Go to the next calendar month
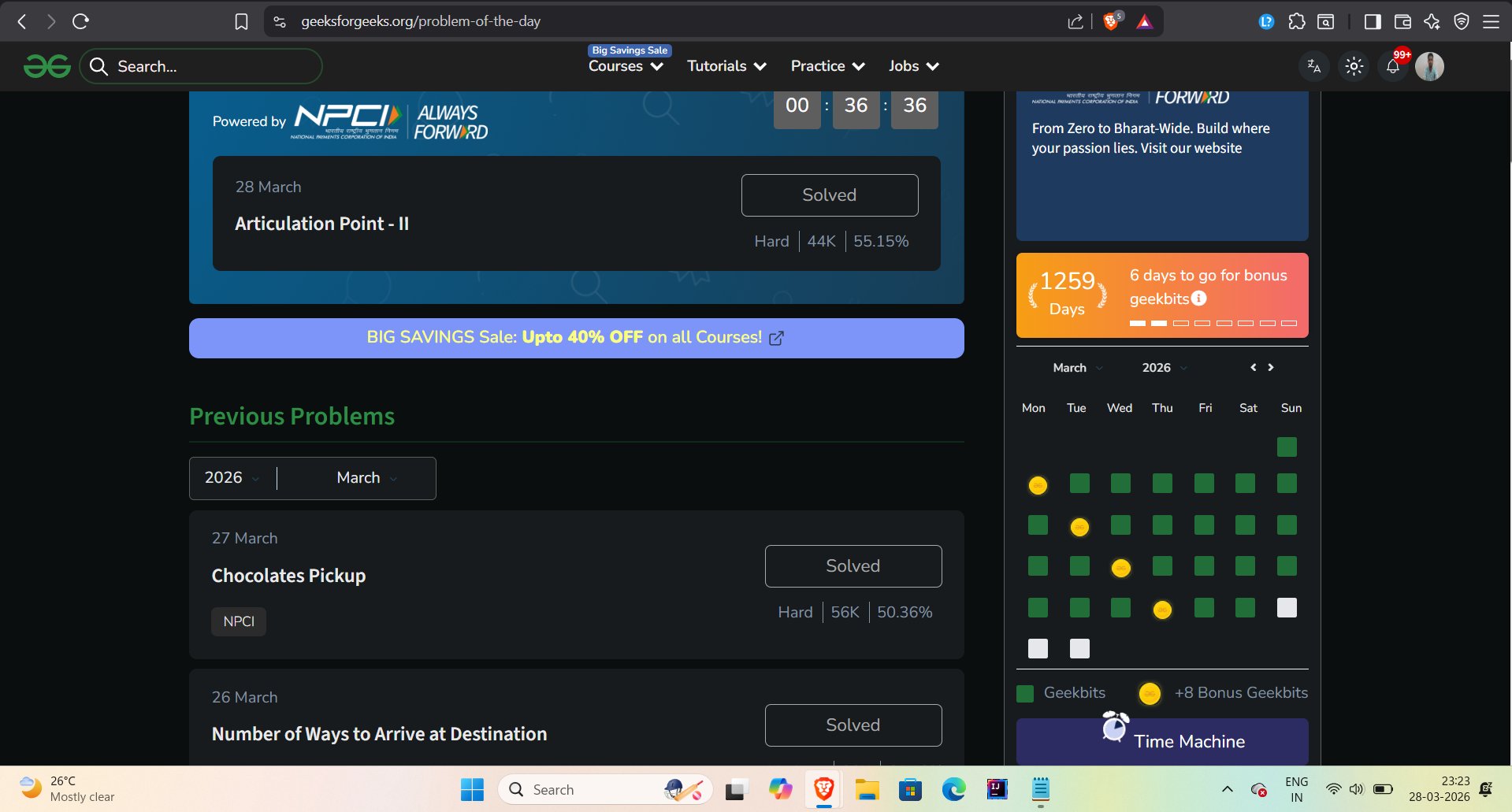The height and width of the screenshot is (812, 1512). click(1271, 368)
